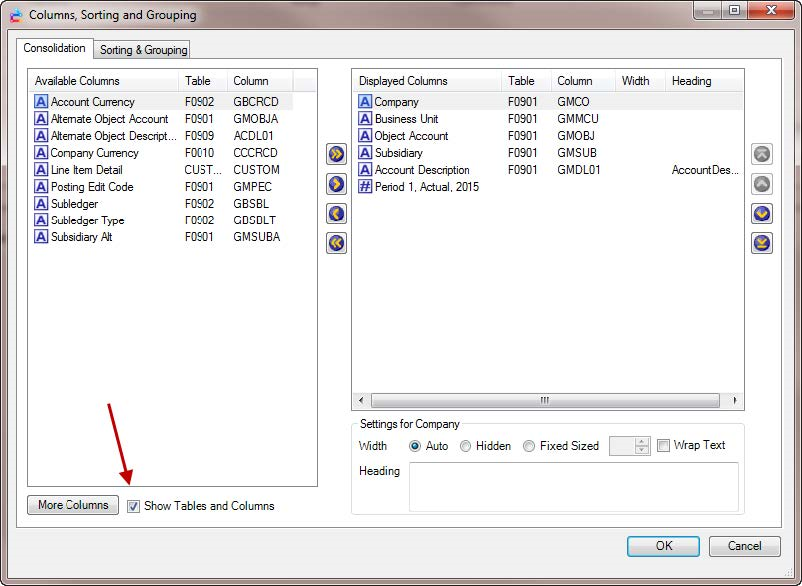Confirm with the OK button
This screenshot has width=802, height=586.
click(x=664, y=546)
